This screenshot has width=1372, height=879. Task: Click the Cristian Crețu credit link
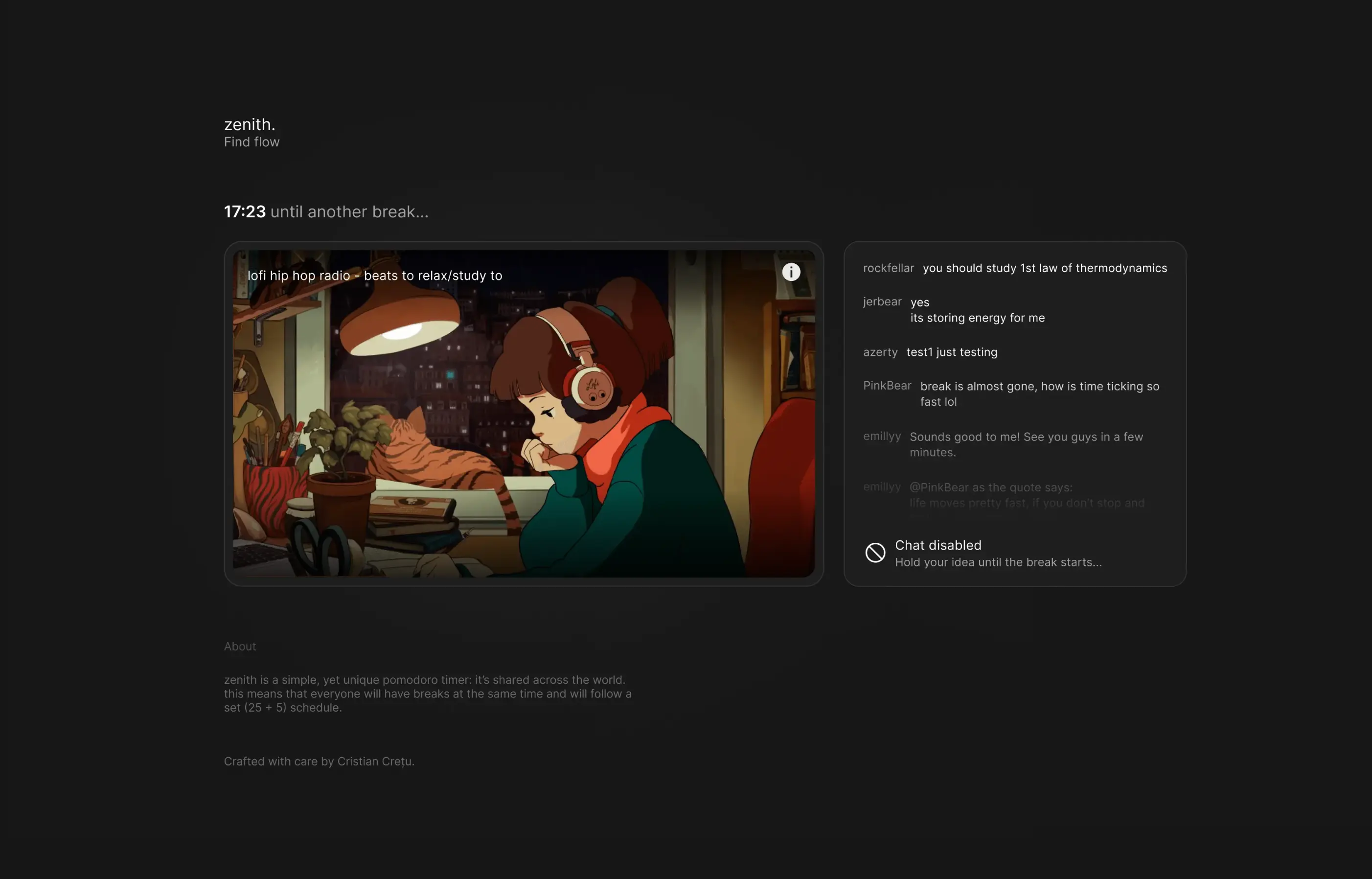375,762
